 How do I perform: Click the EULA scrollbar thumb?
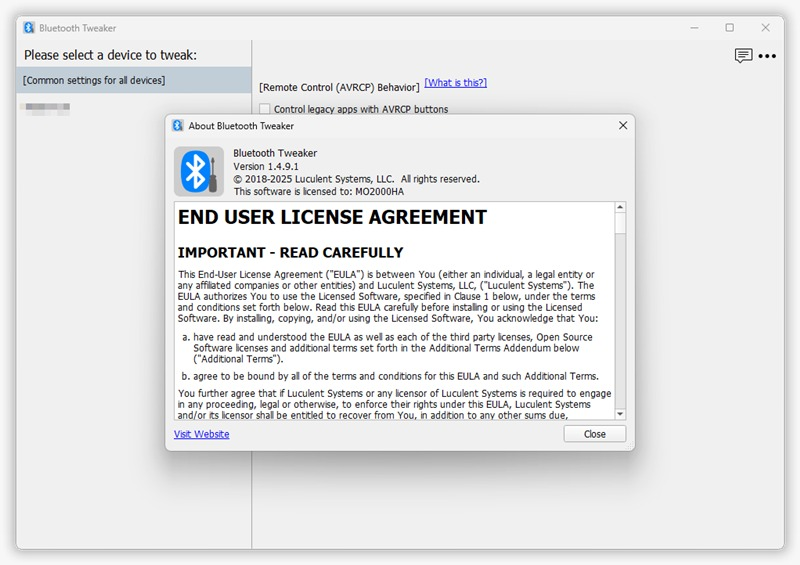point(620,224)
